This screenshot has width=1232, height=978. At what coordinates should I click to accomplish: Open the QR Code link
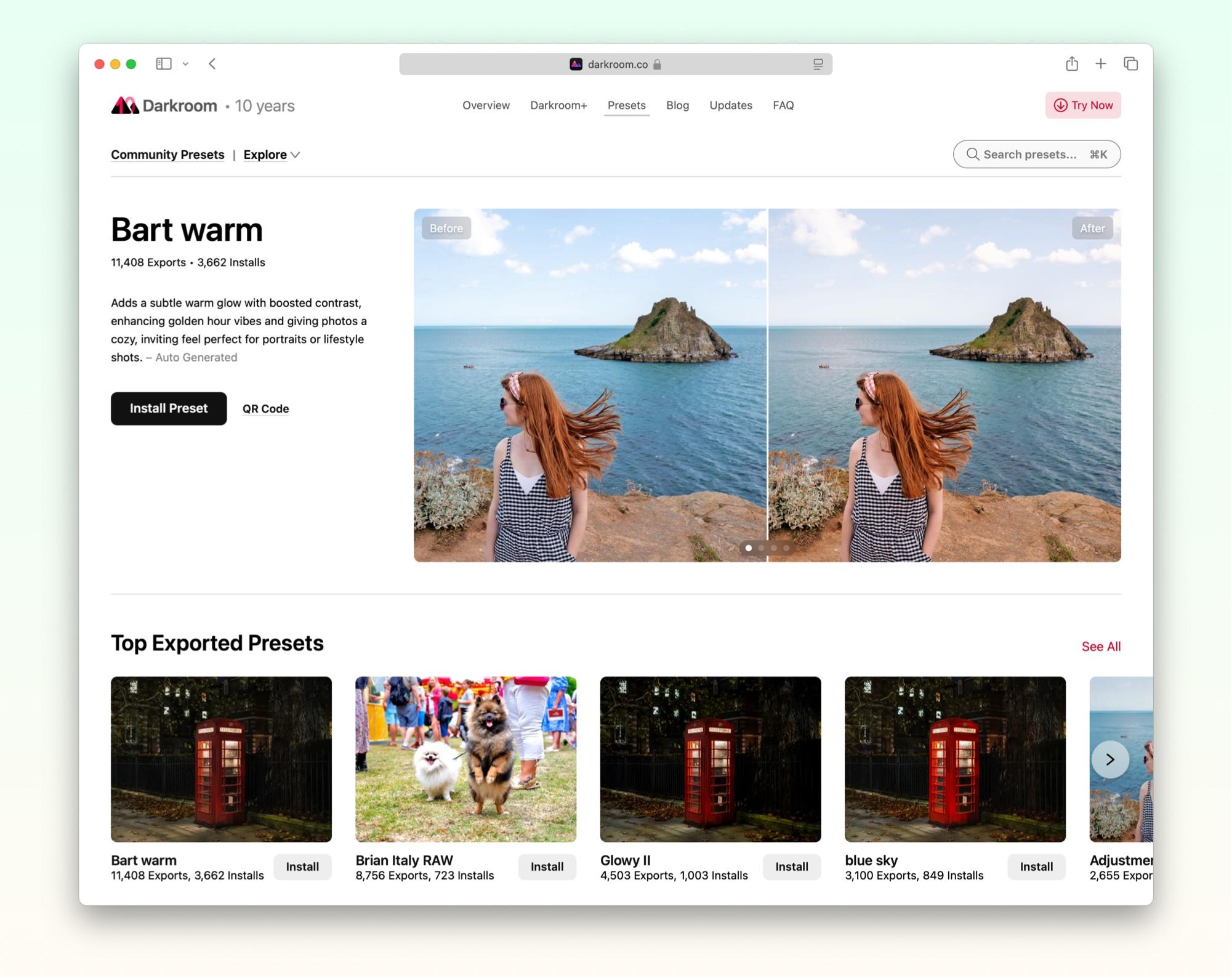tap(265, 408)
